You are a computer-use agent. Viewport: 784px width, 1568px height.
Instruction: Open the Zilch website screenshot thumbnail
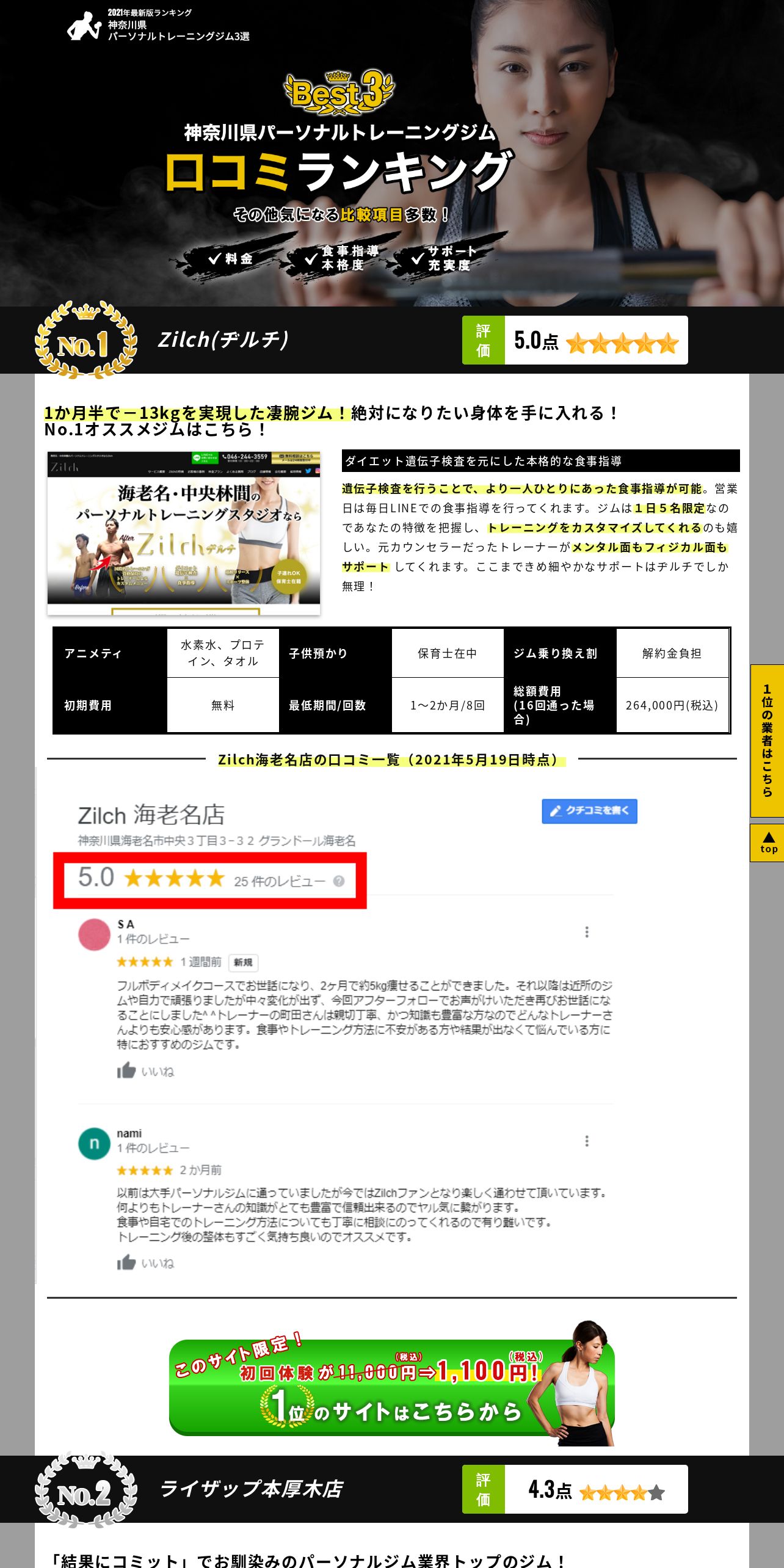184,533
